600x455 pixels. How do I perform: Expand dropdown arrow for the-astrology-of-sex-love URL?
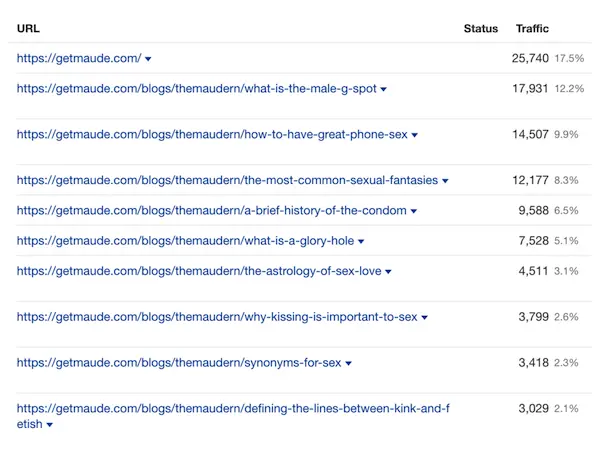tap(389, 272)
